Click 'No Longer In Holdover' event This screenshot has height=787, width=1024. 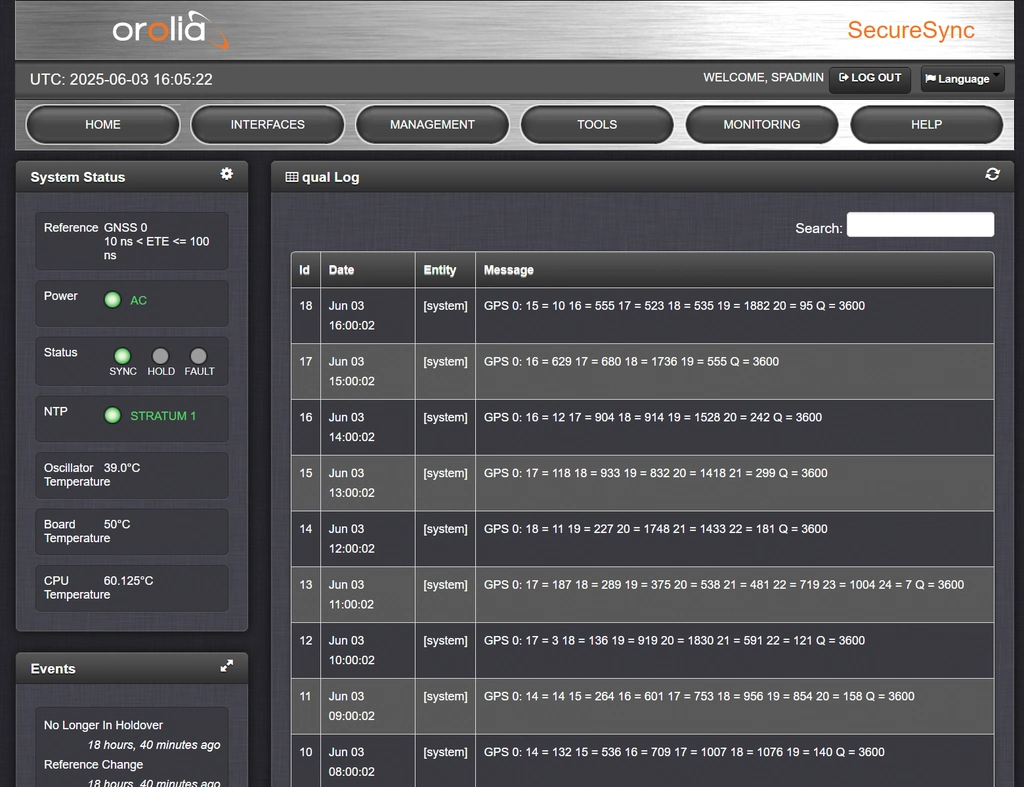(x=103, y=725)
